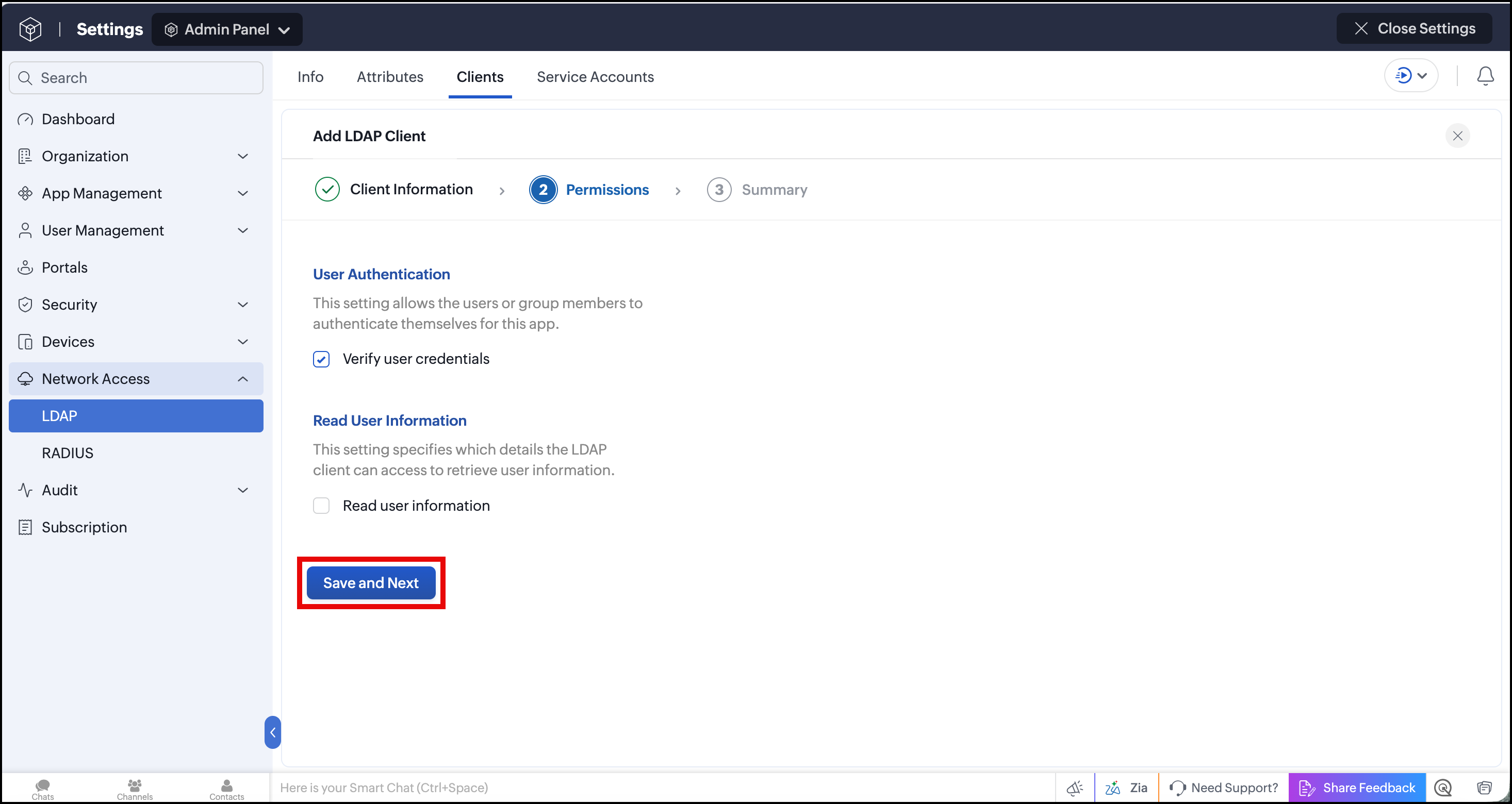The image size is (1512, 804).
Task: Expand the Security section chevron
Action: coord(243,305)
